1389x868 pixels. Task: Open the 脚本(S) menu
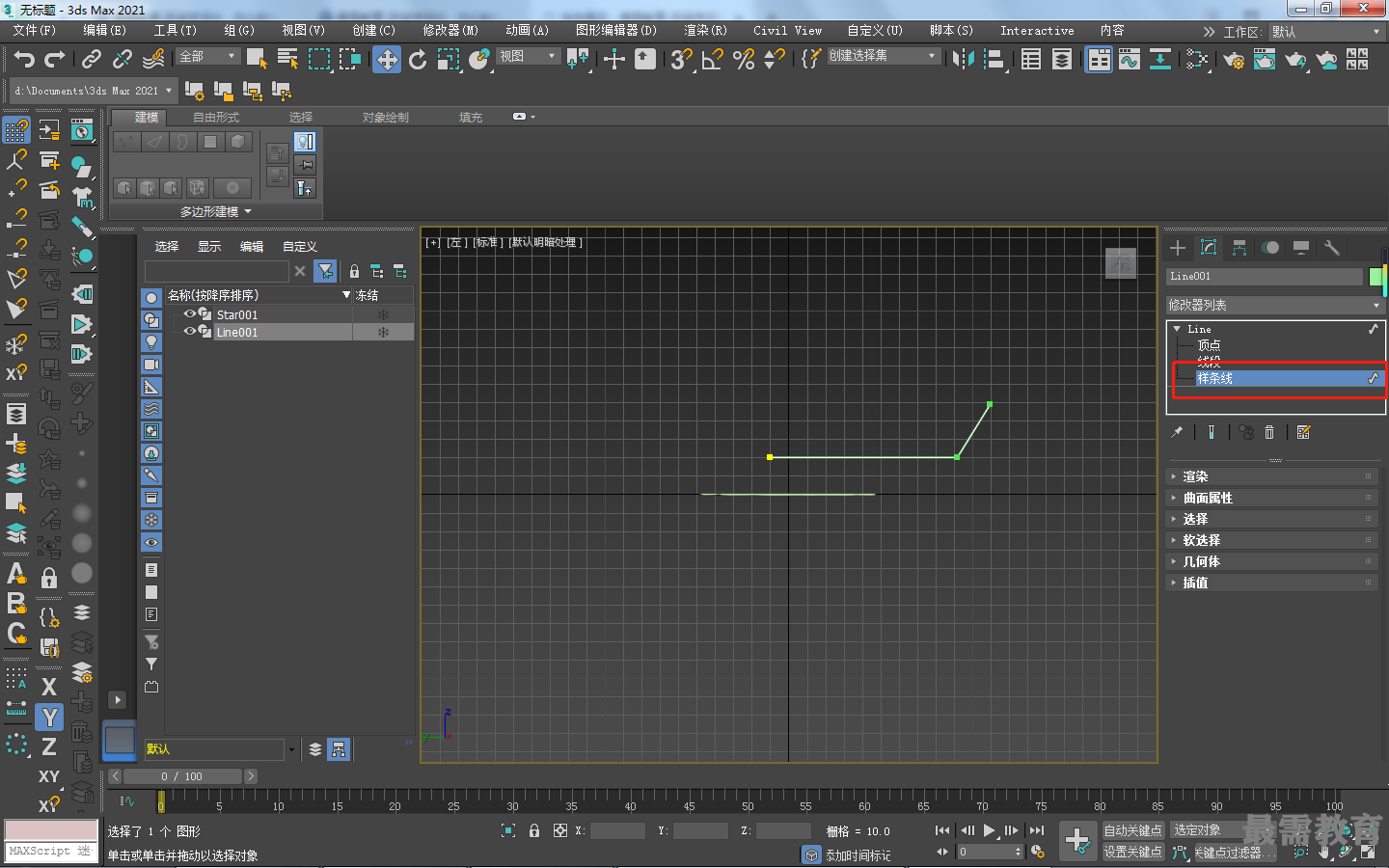click(951, 31)
